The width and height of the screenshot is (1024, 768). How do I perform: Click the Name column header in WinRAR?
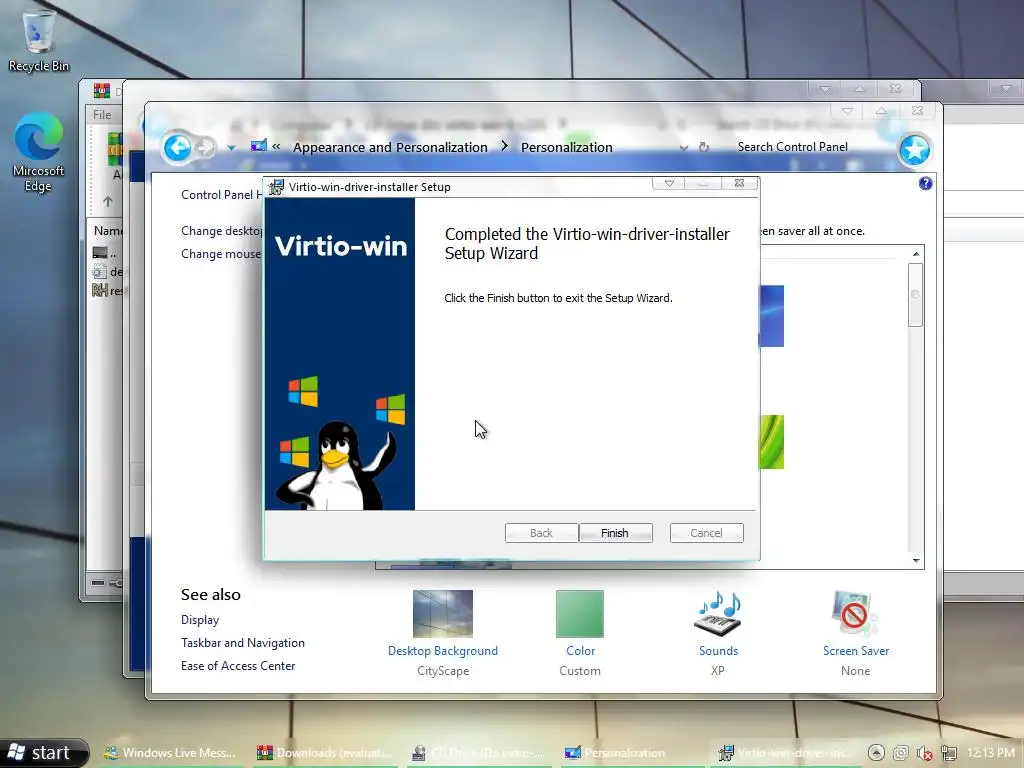(108, 231)
